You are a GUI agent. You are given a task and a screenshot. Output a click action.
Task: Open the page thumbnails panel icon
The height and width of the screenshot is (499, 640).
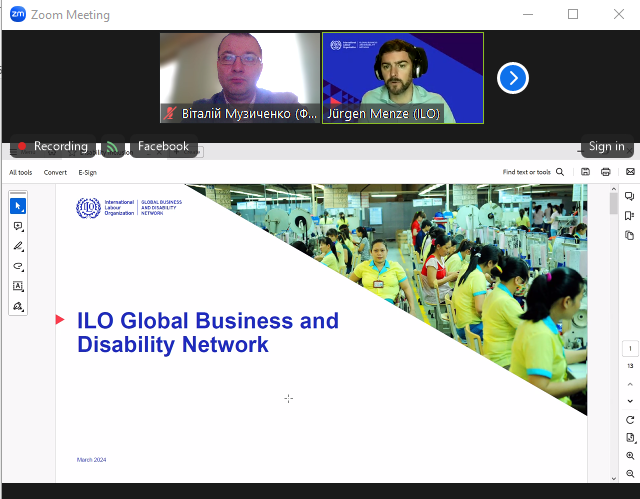629,235
